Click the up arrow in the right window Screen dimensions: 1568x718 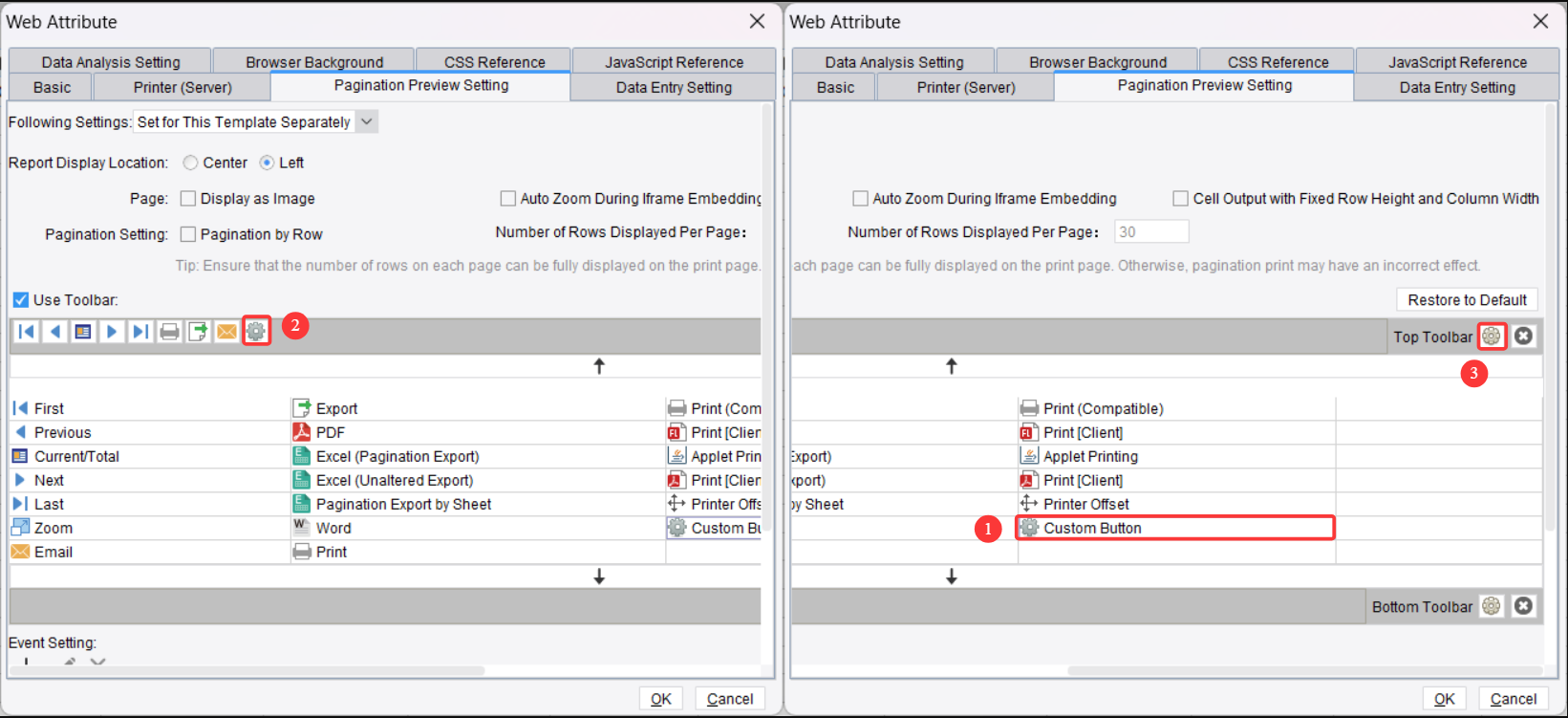coord(952,366)
